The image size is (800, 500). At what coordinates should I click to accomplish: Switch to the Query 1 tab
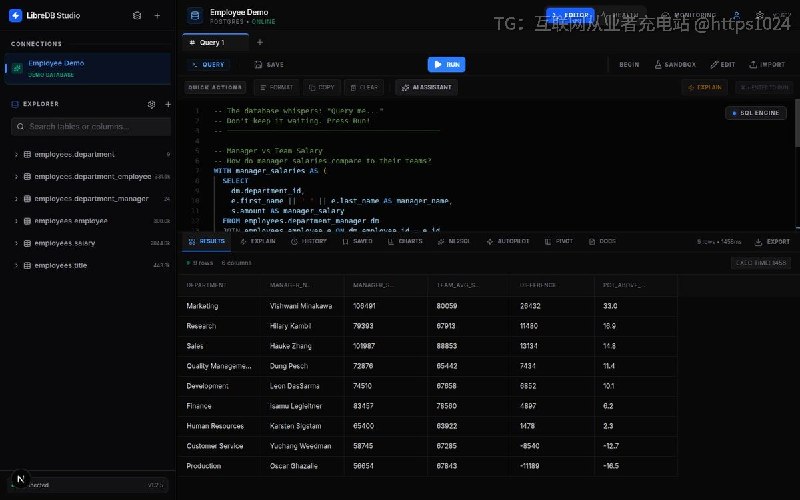pos(215,42)
